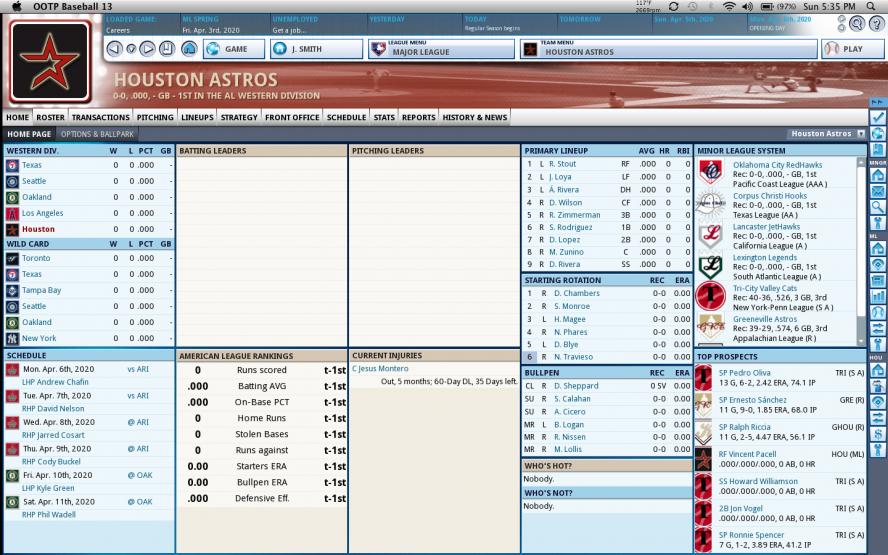Open the LINEUPS tab
This screenshot has height=555, width=888.
pos(197,117)
